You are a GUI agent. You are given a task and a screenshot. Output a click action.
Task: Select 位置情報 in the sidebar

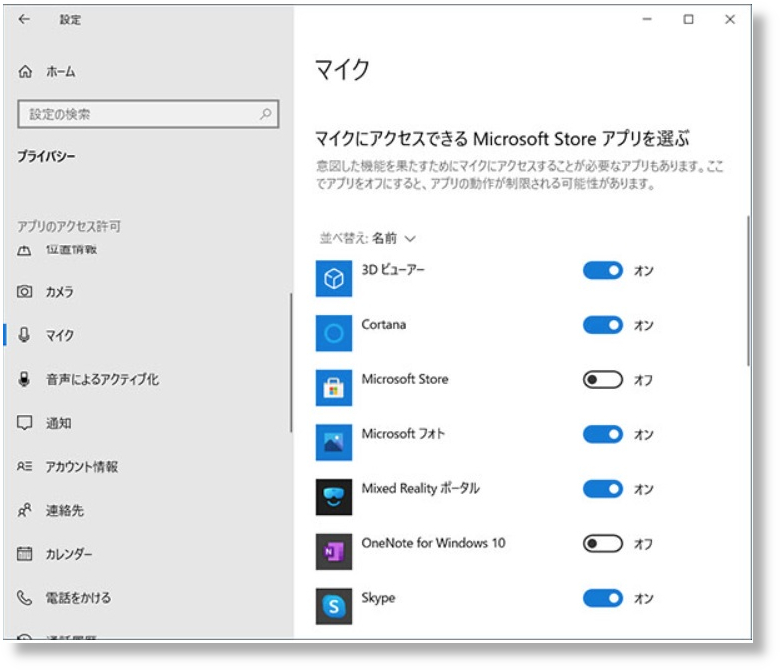click(x=147, y=250)
